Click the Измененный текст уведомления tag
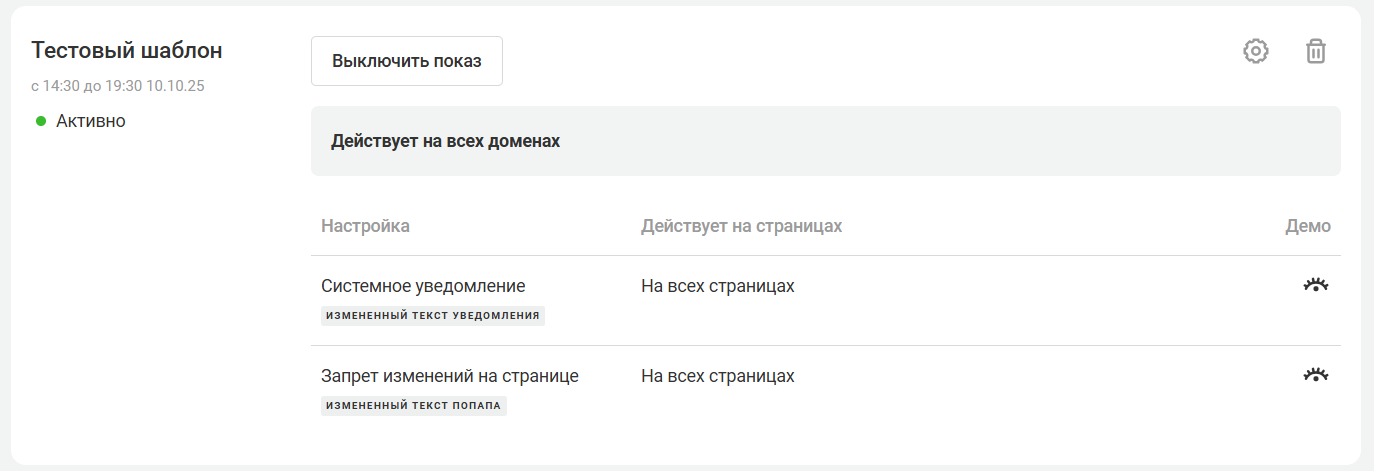1374x471 pixels. (x=433, y=316)
